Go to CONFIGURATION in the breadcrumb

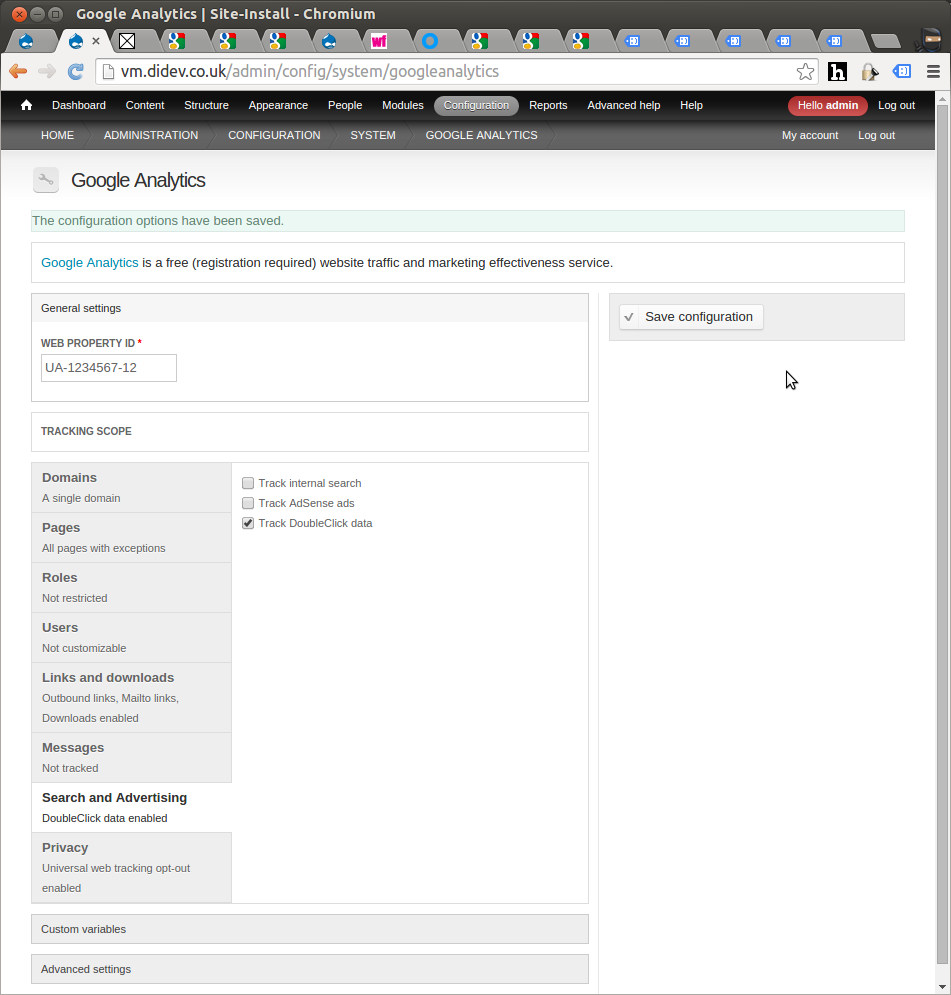coord(274,135)
